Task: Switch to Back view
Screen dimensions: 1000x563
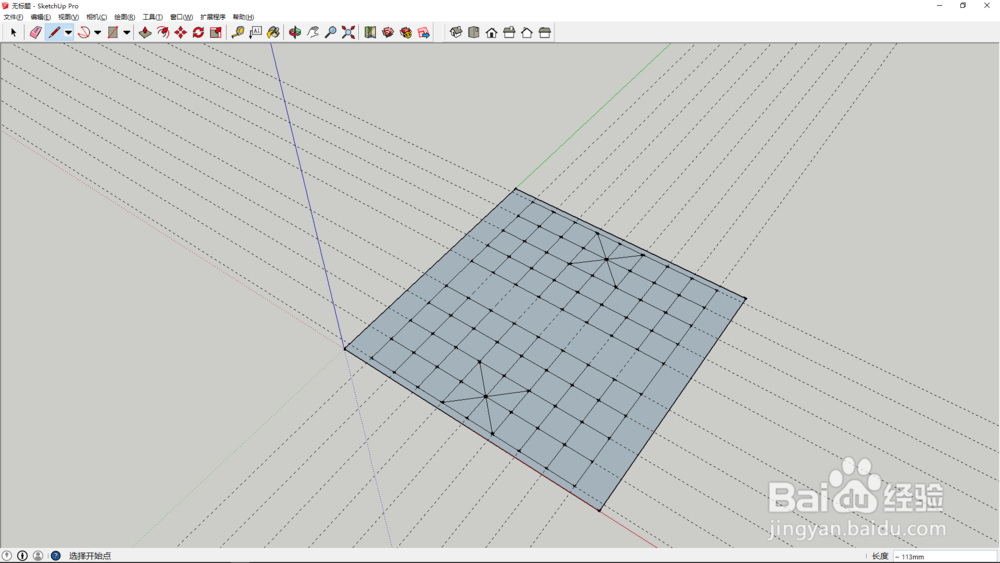Action: tap(527, 33)
